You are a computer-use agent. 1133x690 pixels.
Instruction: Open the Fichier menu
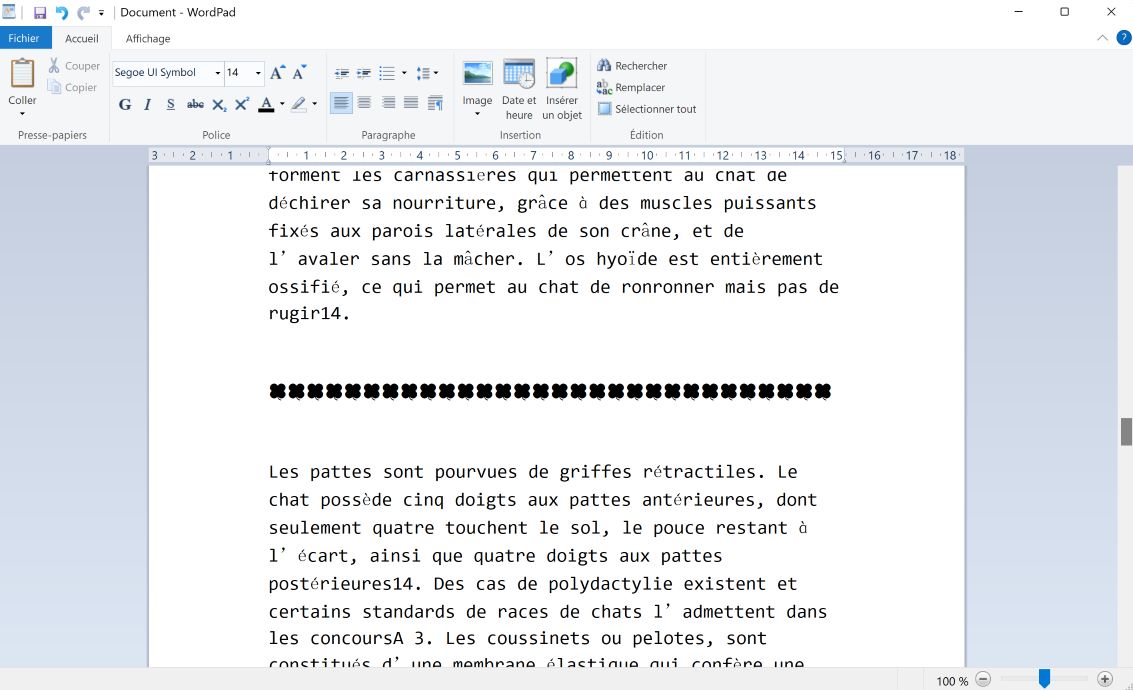(24, 38)
